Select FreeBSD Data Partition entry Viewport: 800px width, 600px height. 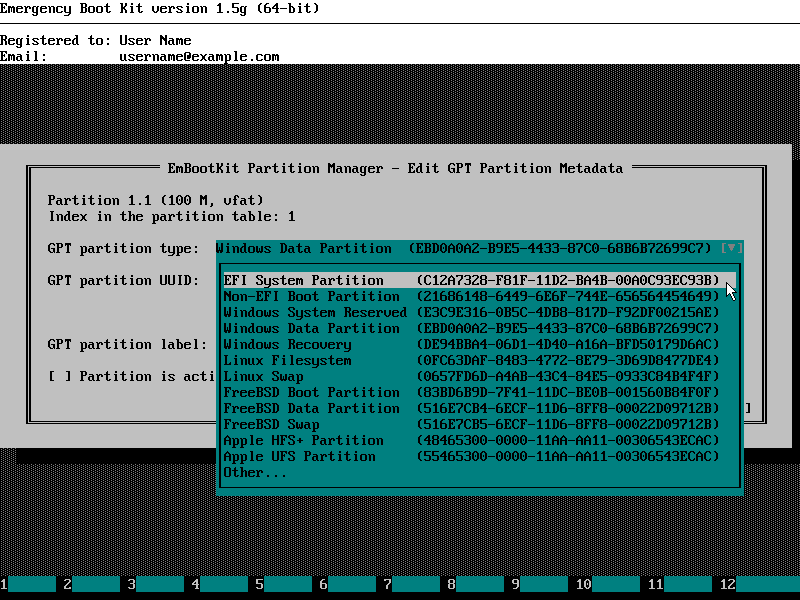479,408
